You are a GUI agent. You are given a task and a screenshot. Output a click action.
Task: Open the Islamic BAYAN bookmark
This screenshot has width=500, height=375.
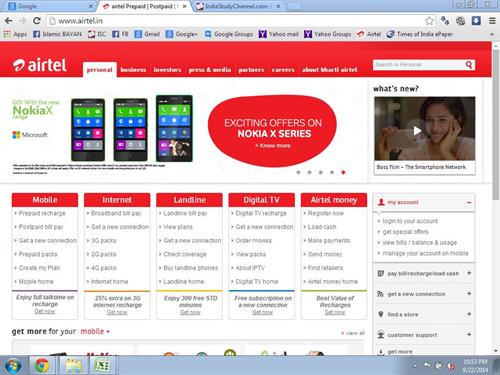57,34
